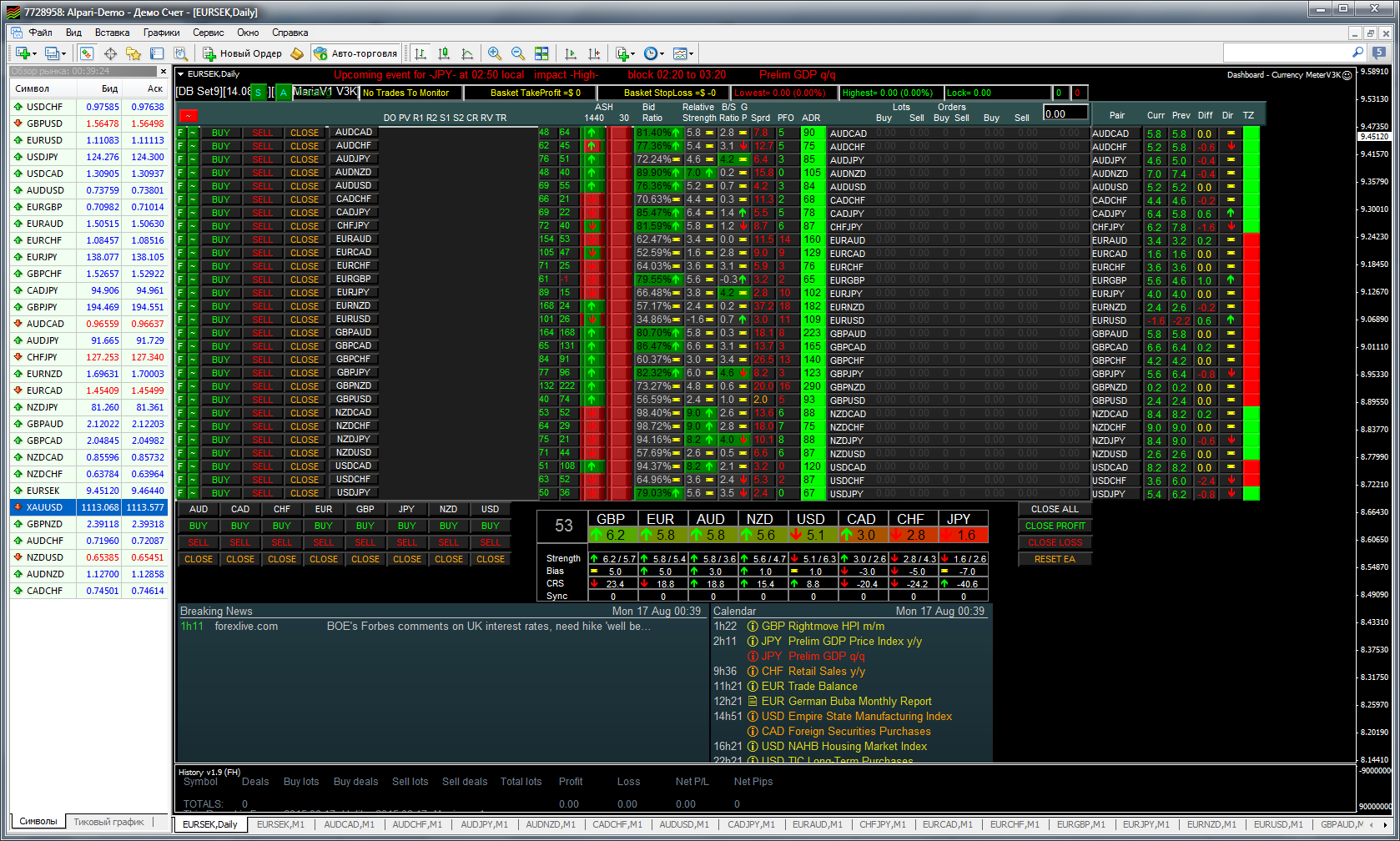
Task: Click the Новый Ордер toolbar button
Action: pyautogui.click(x=243, y=53)
